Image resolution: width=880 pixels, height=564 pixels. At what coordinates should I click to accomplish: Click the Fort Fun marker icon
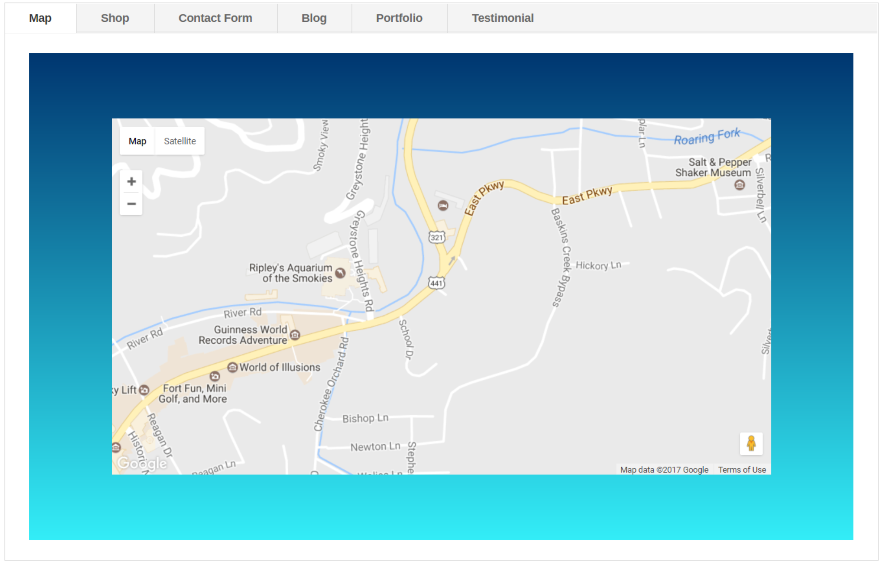point(214,376)
